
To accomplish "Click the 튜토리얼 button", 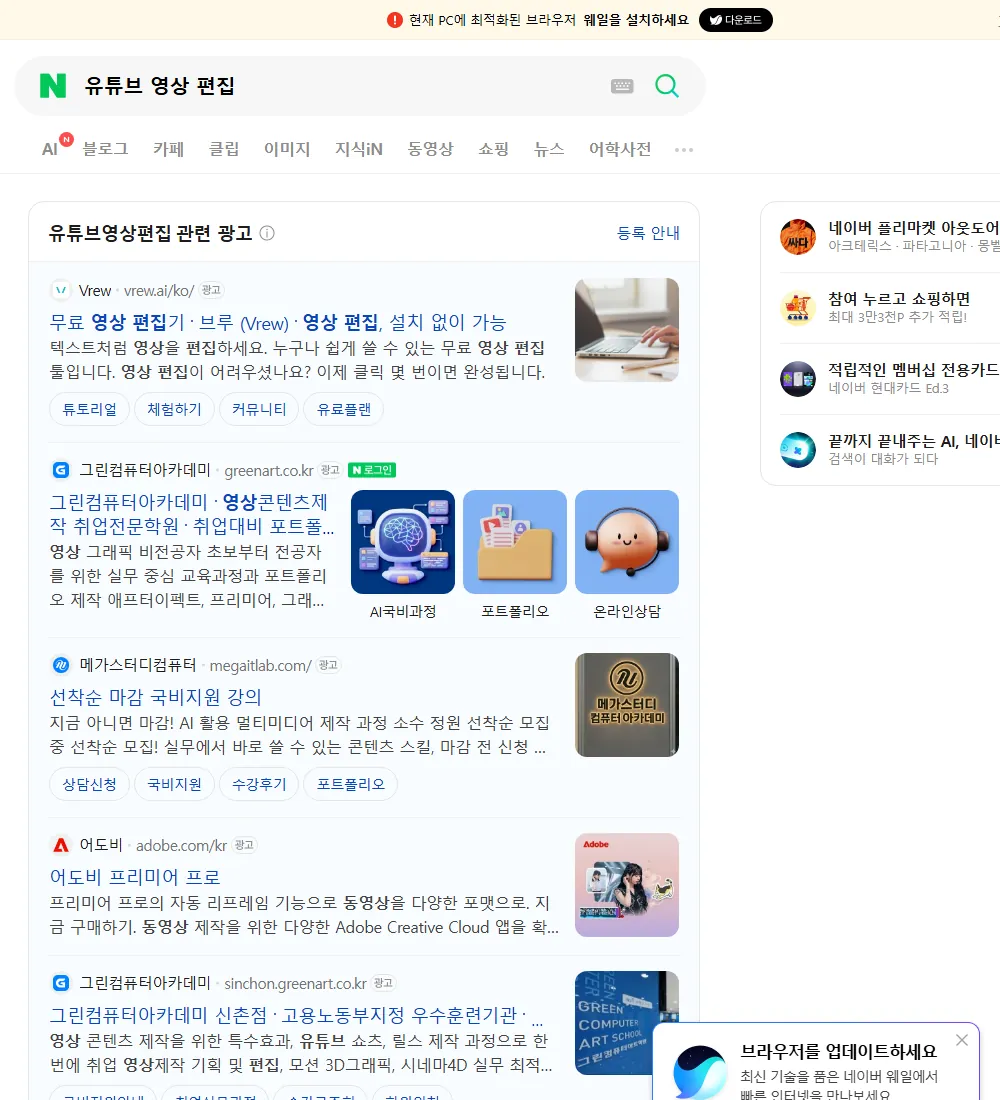I will click(x=89, y=409).
